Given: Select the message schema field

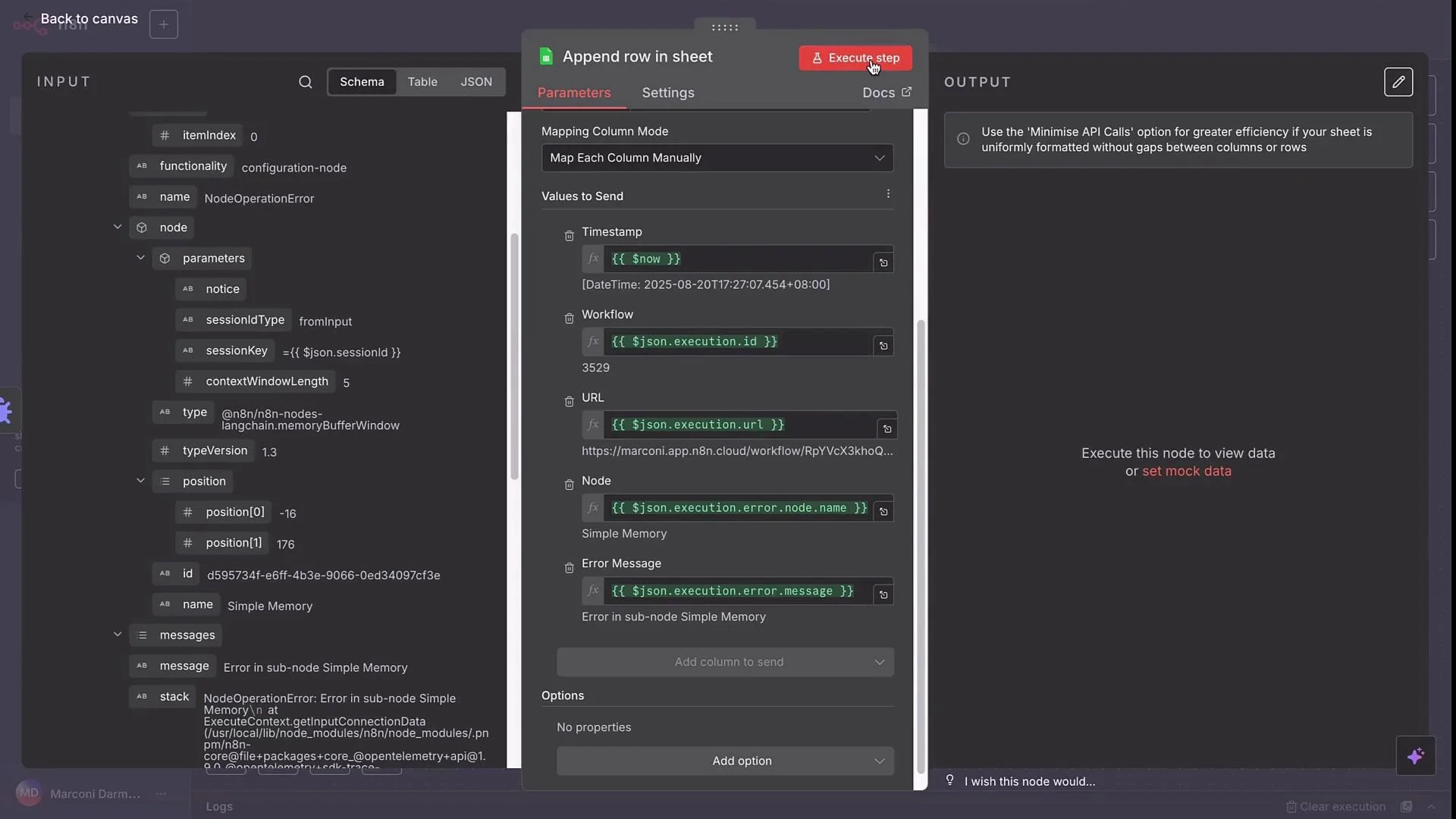Looking at the screenshot, I should (173, 666).
